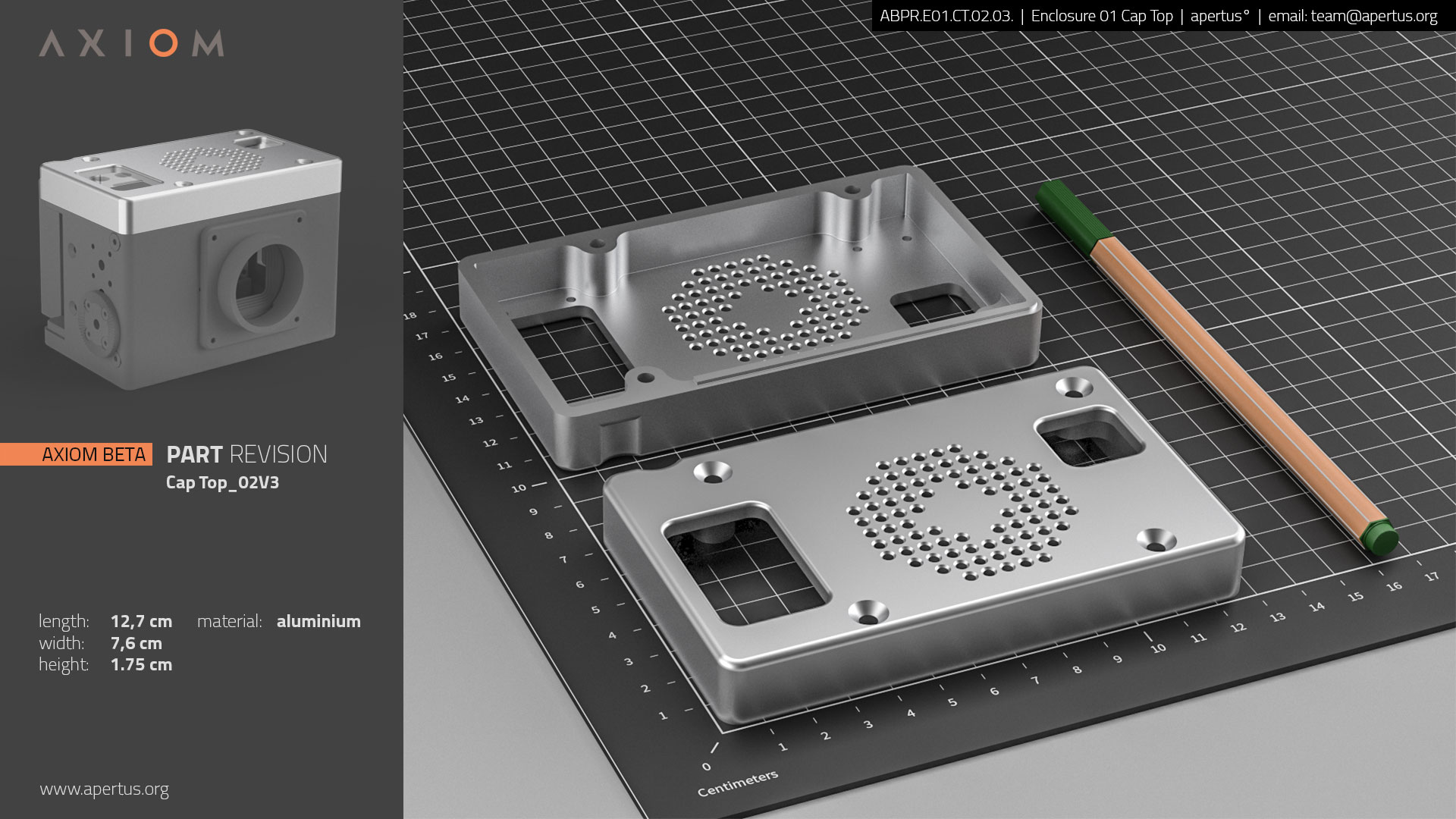Click the green pen cap tip
This screenshot has width=1456, height=819.
(x=1379, y=537)
